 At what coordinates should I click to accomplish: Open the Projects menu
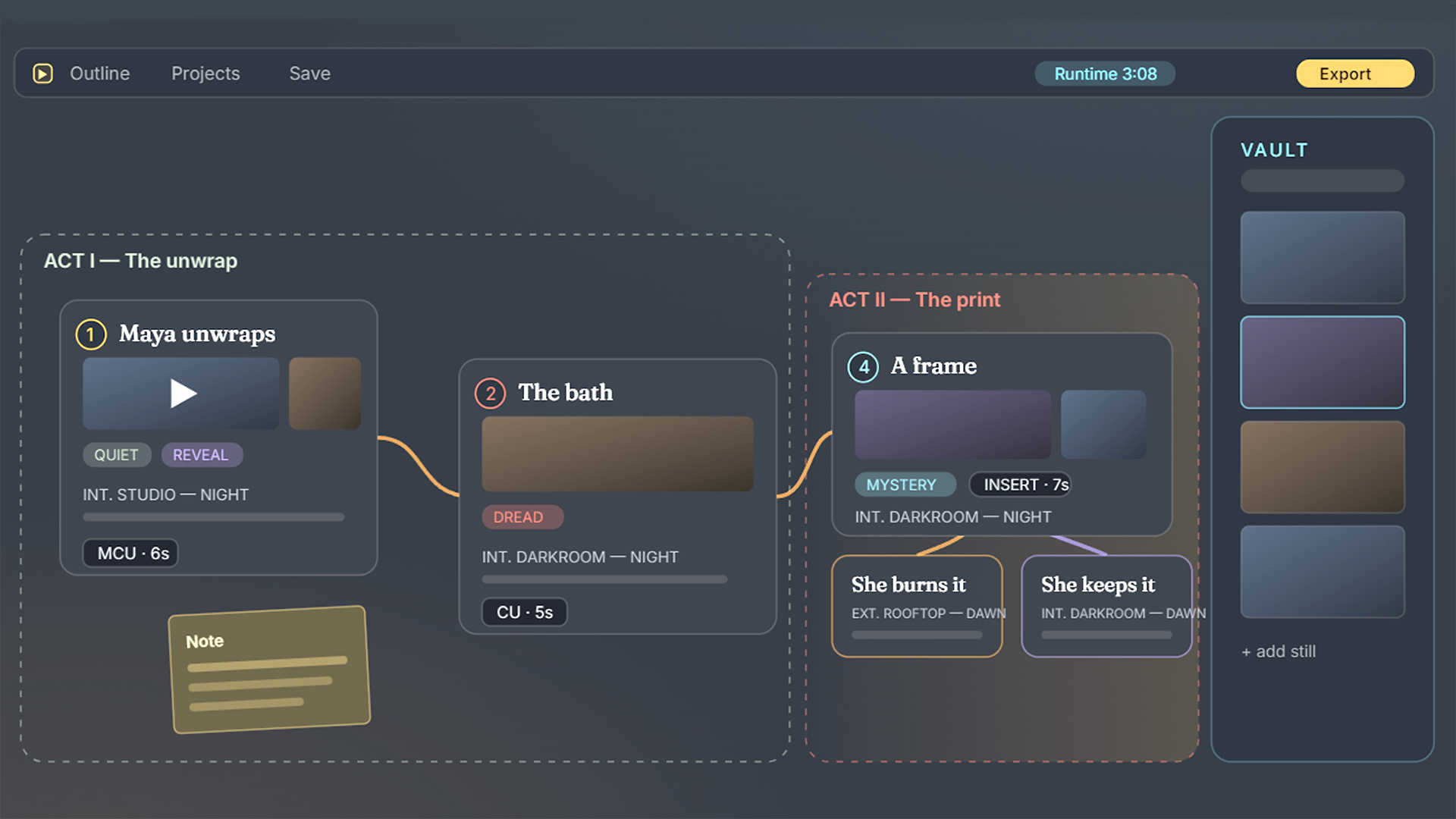tap(206, 74)
